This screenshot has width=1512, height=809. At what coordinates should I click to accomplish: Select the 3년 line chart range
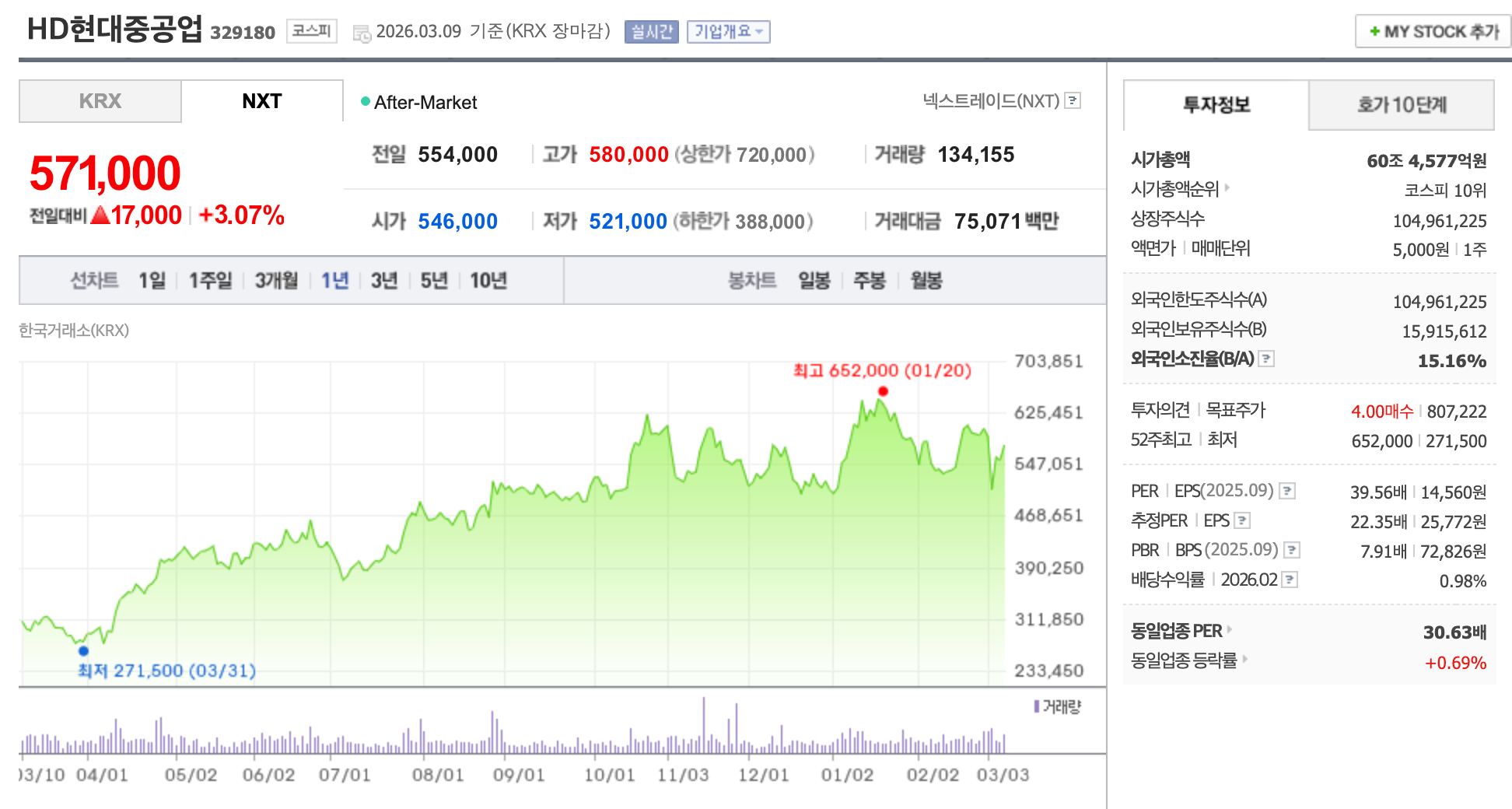384,280
